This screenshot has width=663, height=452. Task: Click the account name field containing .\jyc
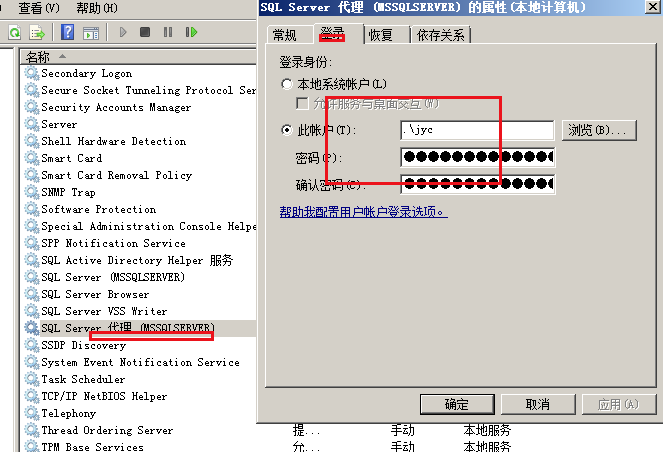point(477,130)
